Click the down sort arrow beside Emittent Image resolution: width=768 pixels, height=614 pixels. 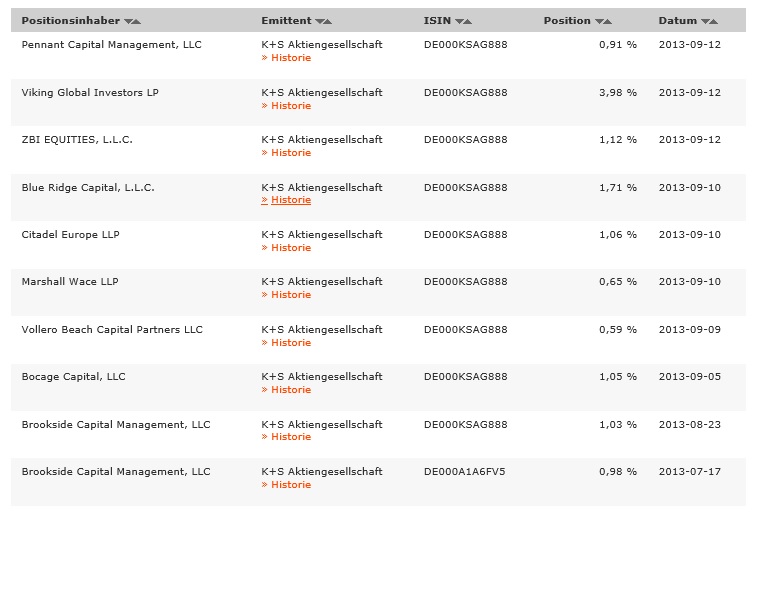click(x=319, y=21)
